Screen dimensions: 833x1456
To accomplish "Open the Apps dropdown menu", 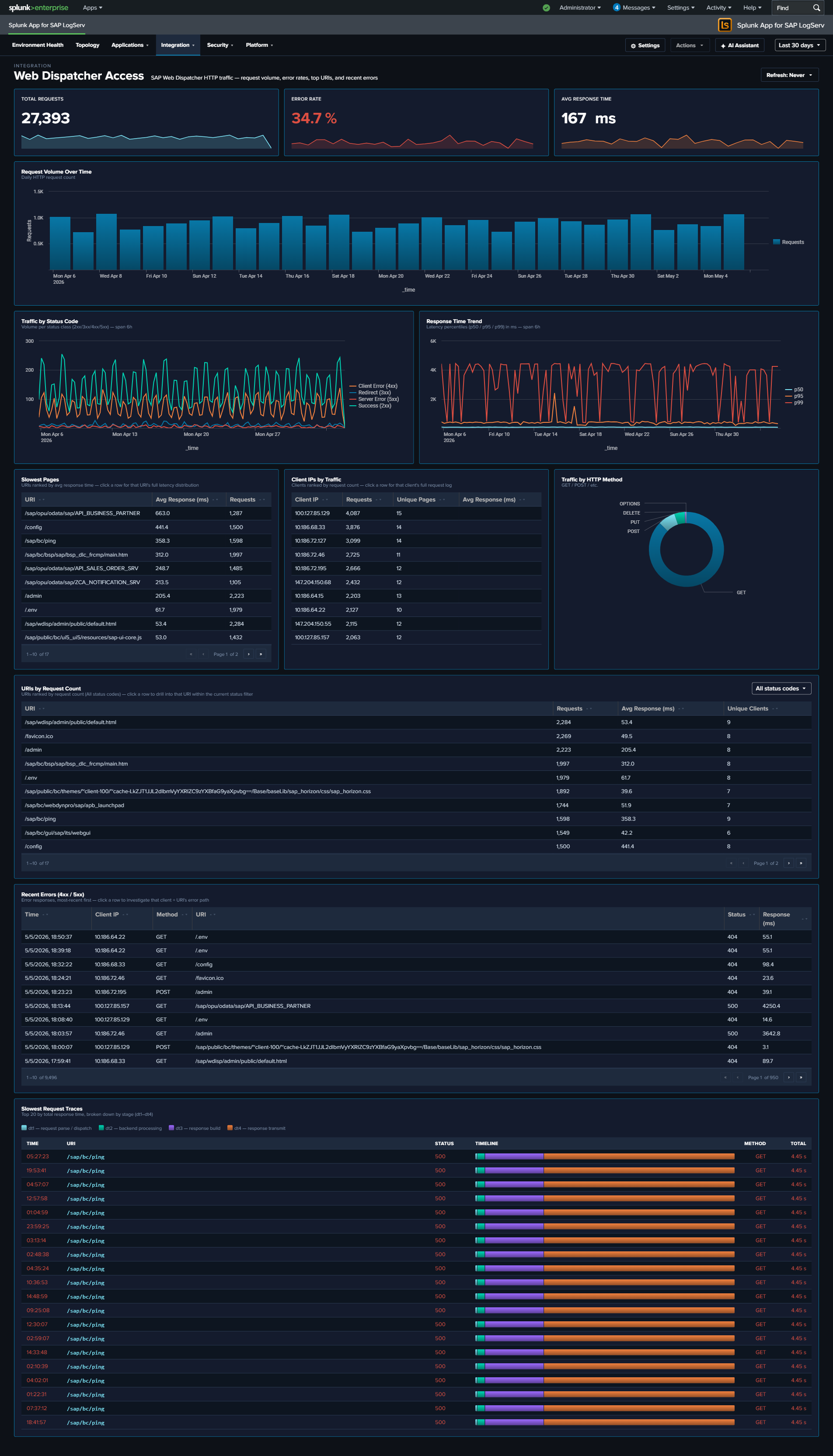I will pos(92,7).
